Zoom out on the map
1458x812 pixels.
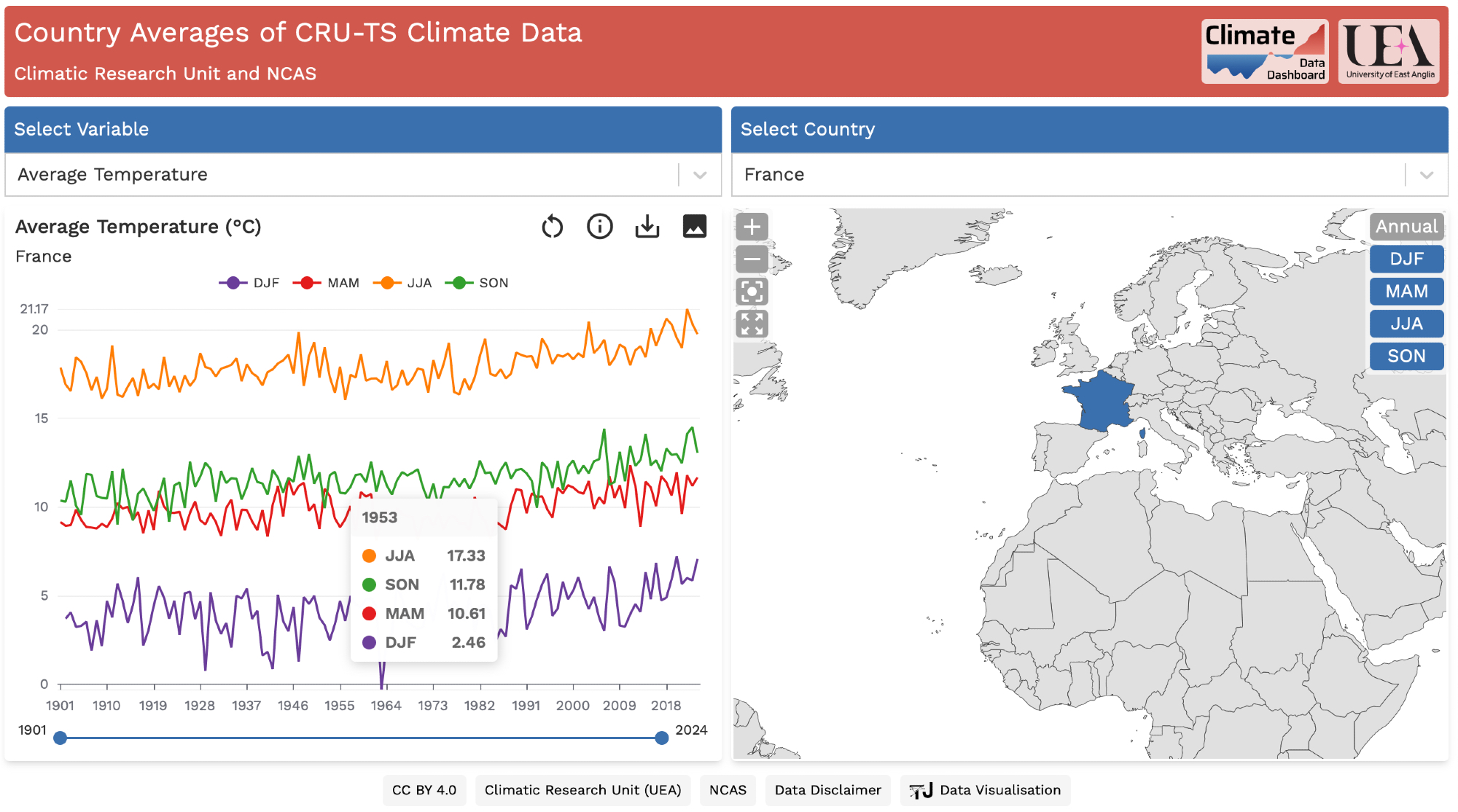[x=752, y=259]
